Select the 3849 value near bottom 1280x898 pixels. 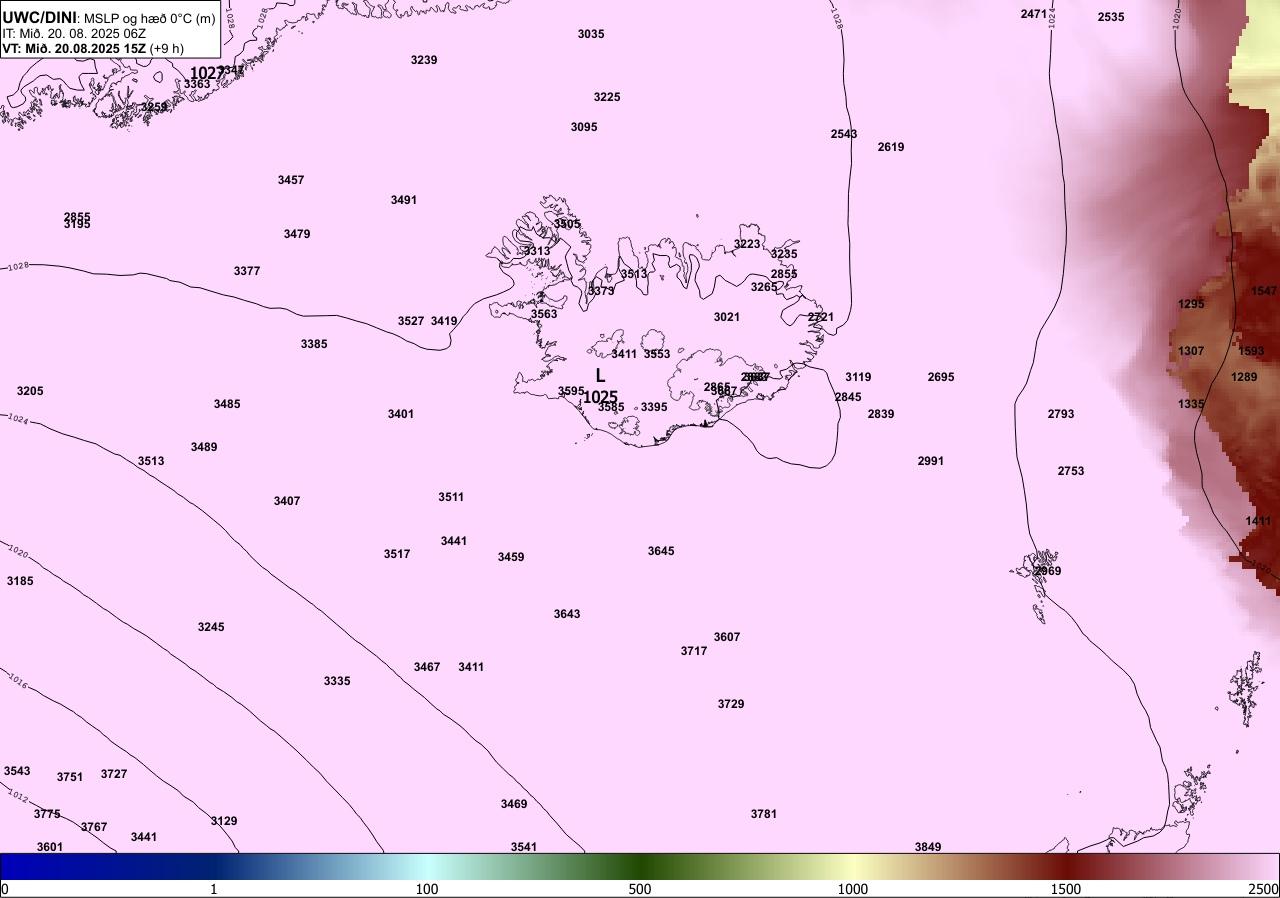click(x=928, y=847)
